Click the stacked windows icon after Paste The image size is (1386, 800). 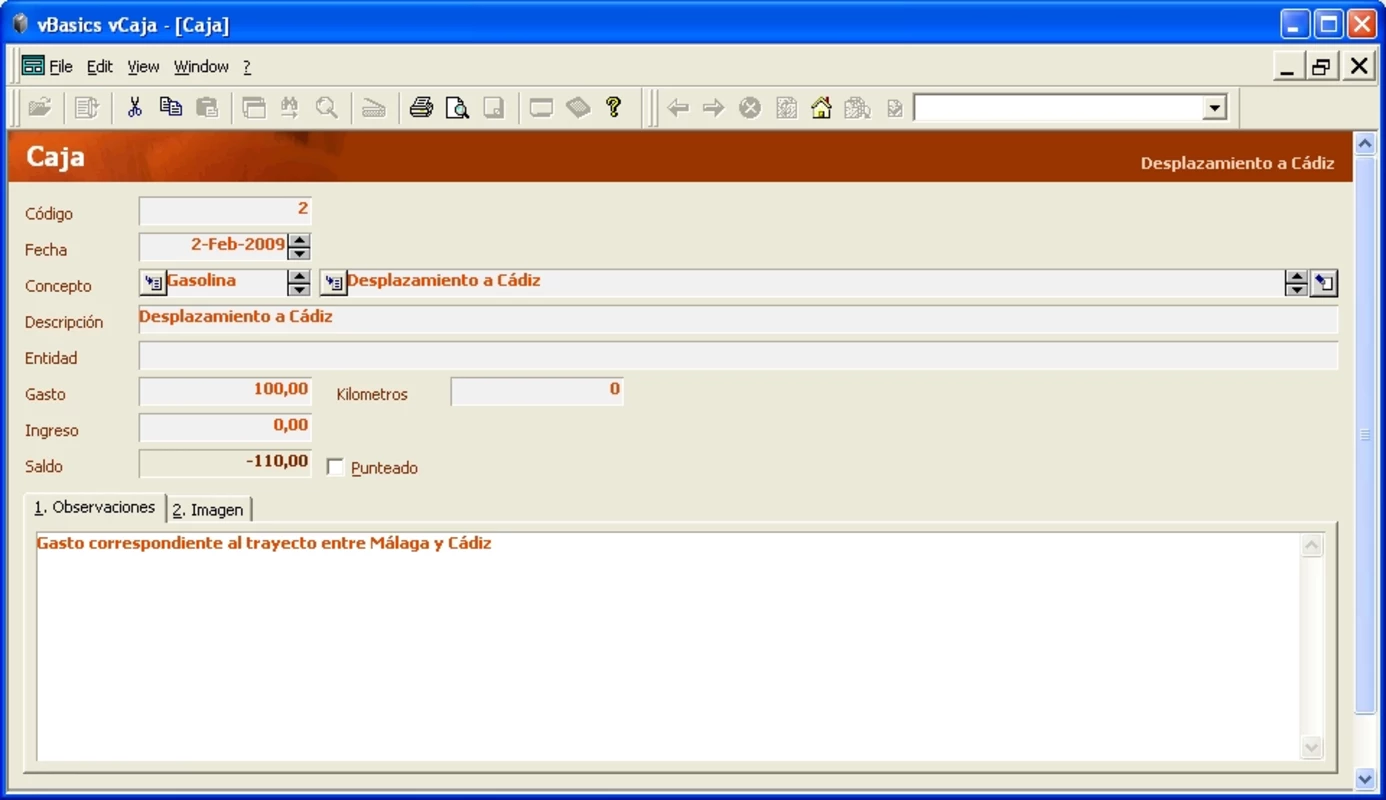[254, 107]
